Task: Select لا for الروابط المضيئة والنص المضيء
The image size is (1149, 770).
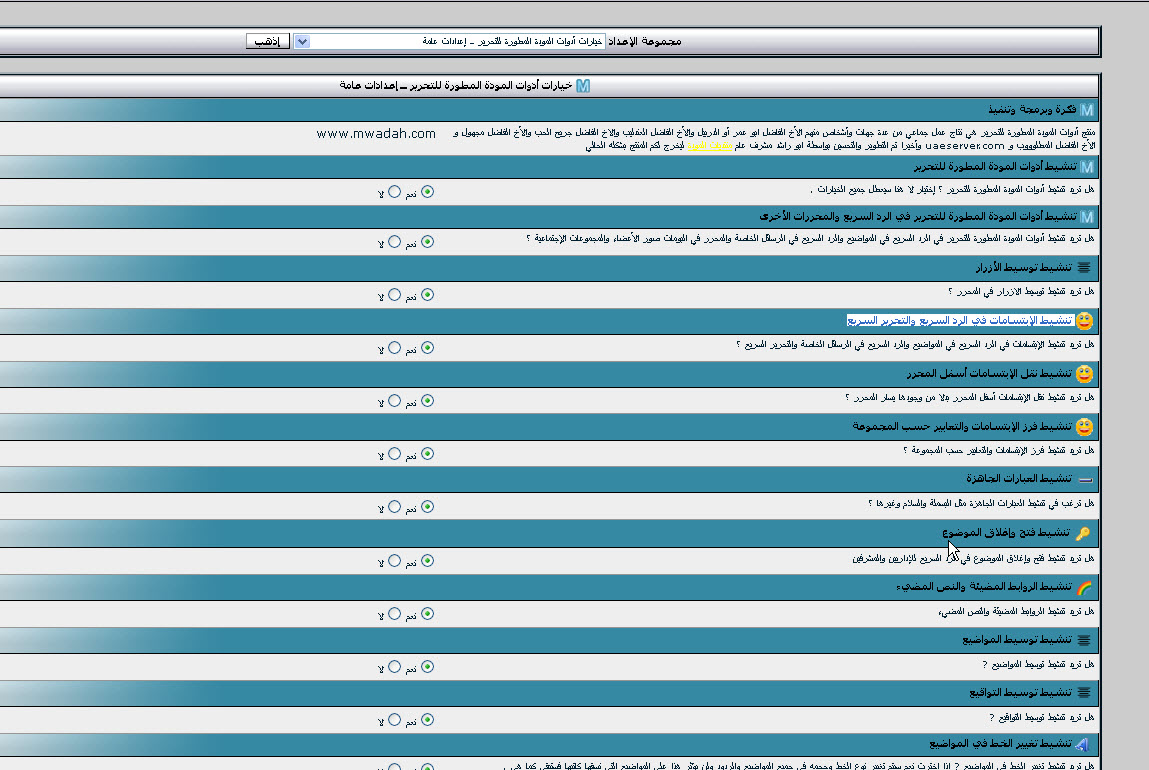Action: [394, 614]
